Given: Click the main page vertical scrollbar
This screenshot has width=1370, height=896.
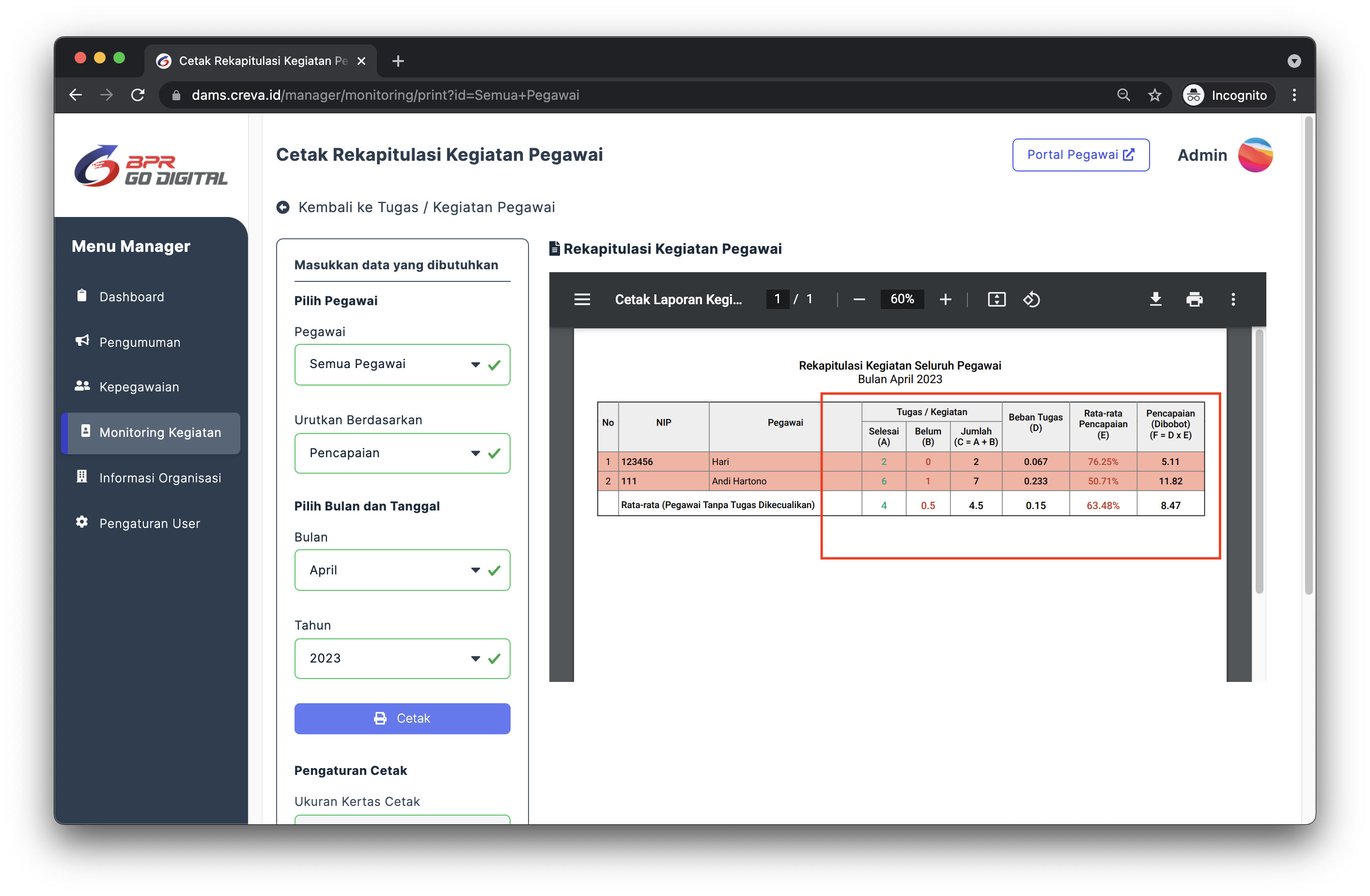Looking at the screenshot, I should pos(1309,355).
